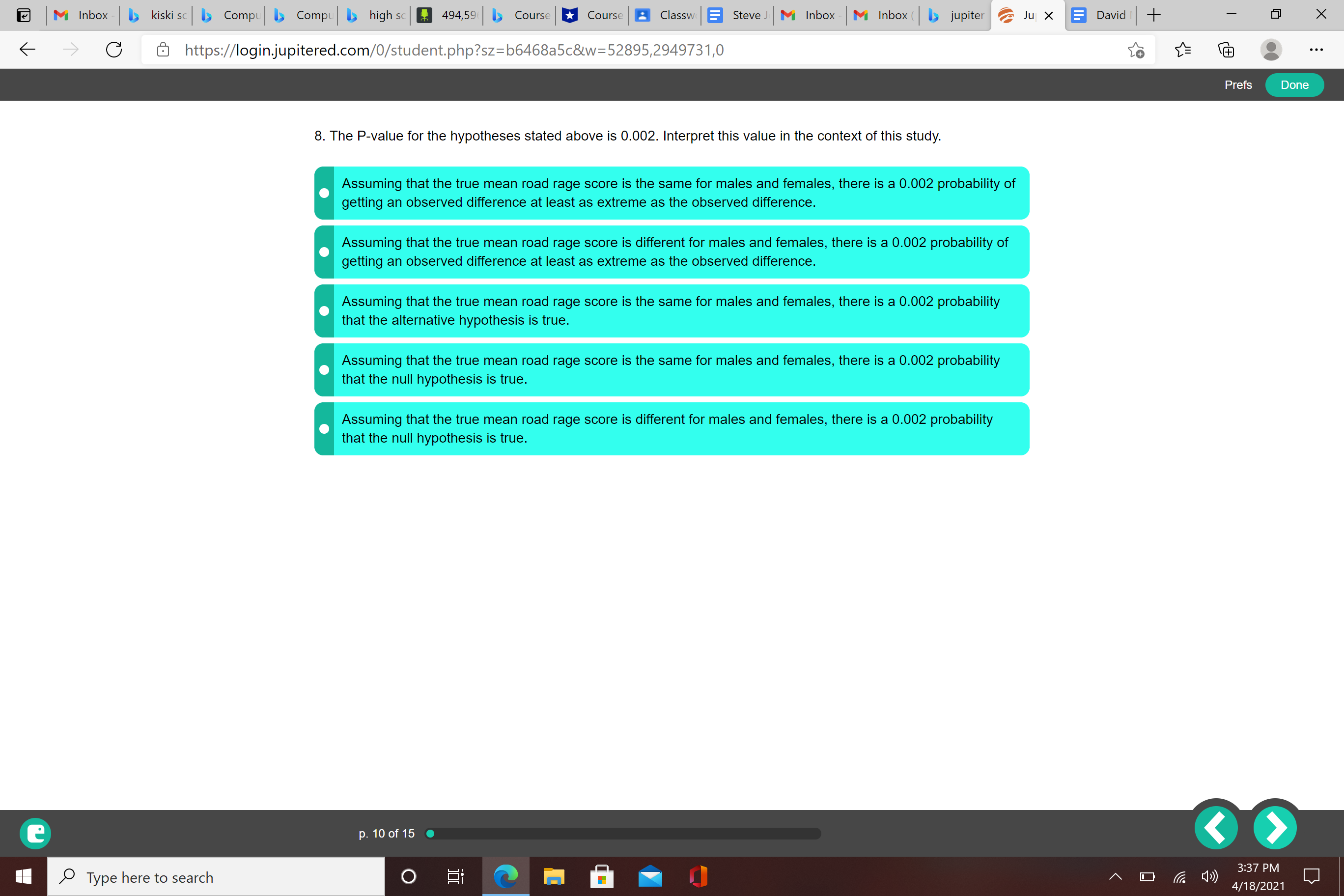Open the browser profile menu
Screen dimensions: 1344x896
1272,50
